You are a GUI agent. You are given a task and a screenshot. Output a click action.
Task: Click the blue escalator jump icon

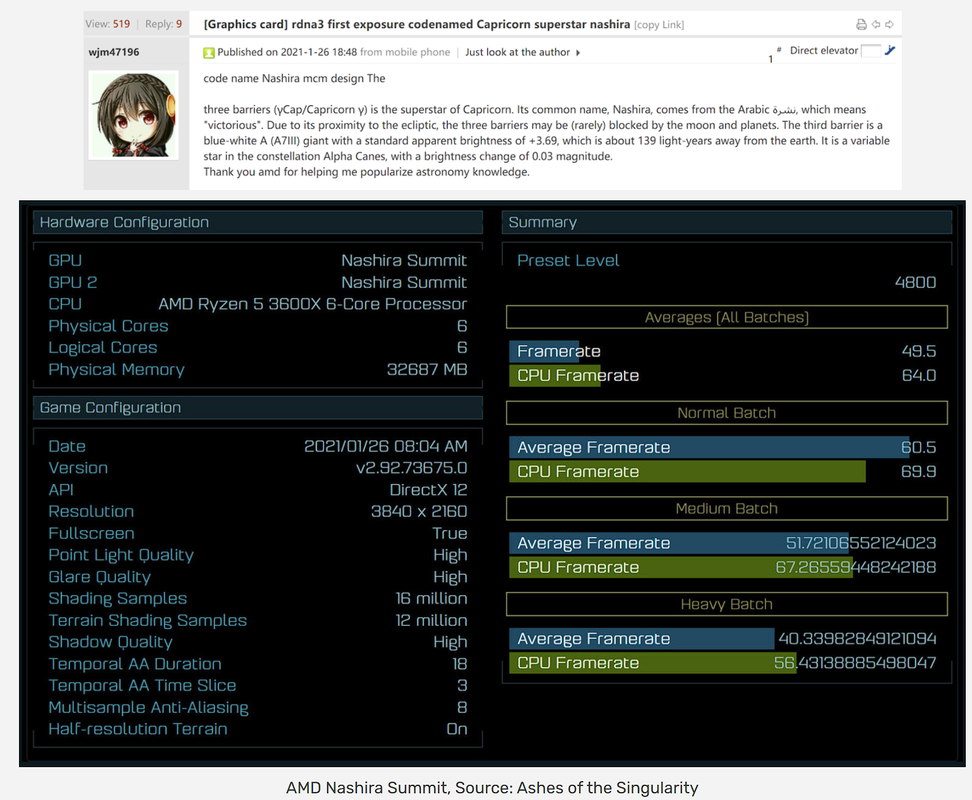click(890, 50)
